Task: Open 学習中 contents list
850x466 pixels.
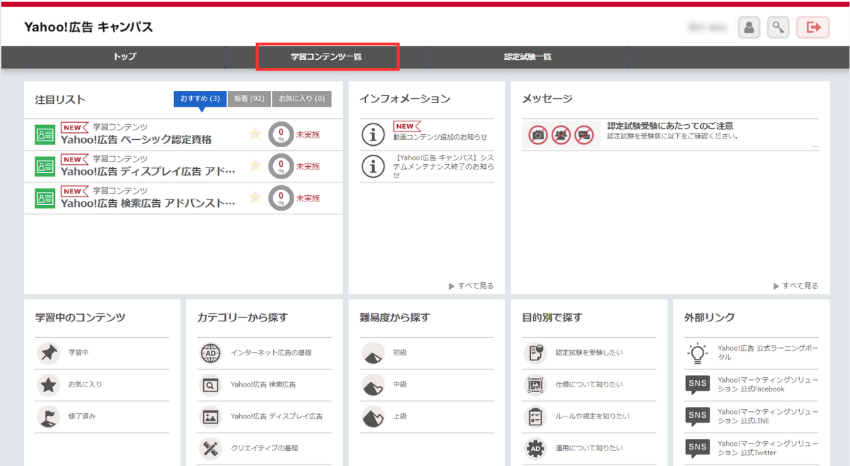Action: click(79, 352)
